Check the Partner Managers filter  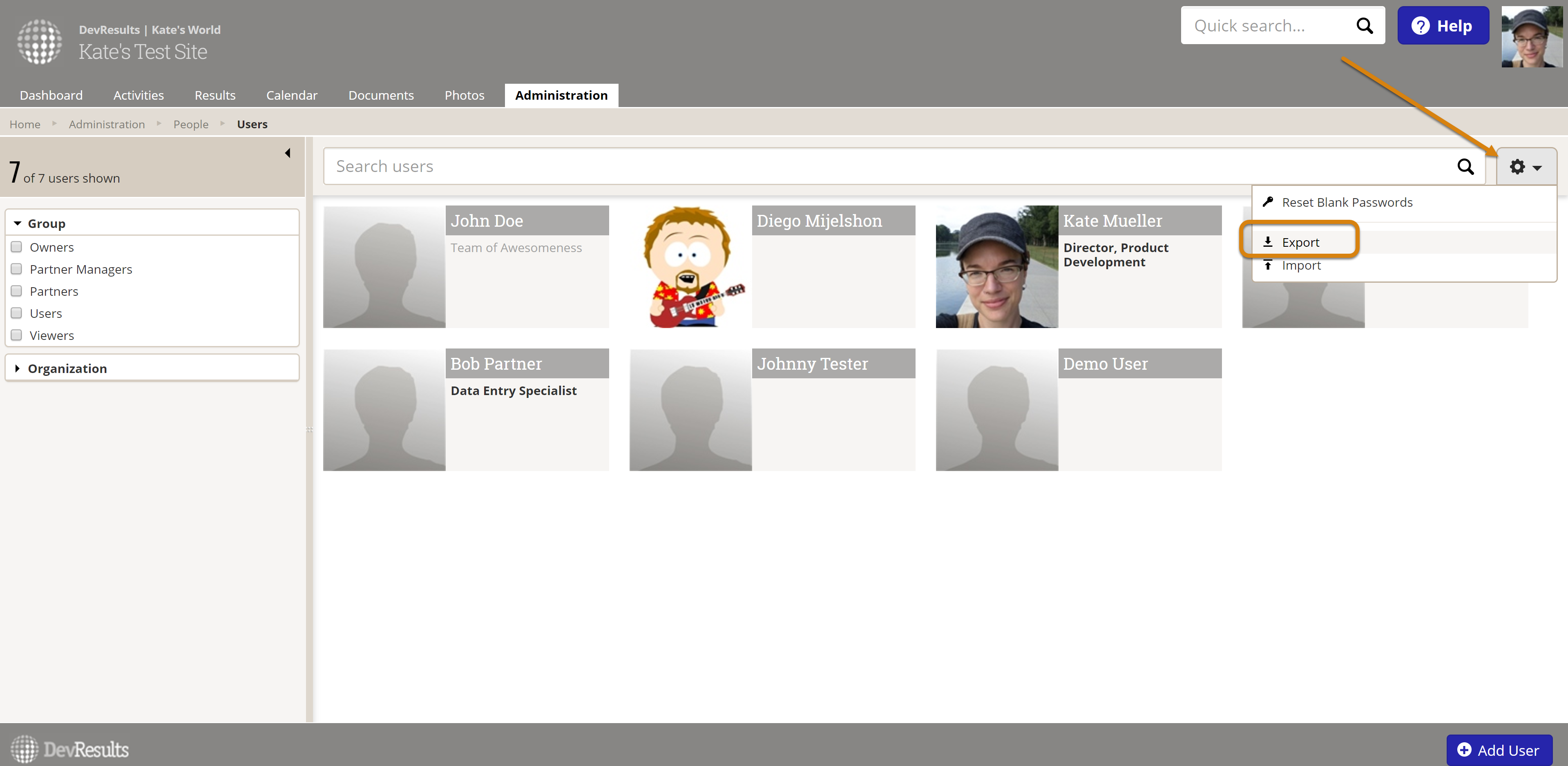17,269
